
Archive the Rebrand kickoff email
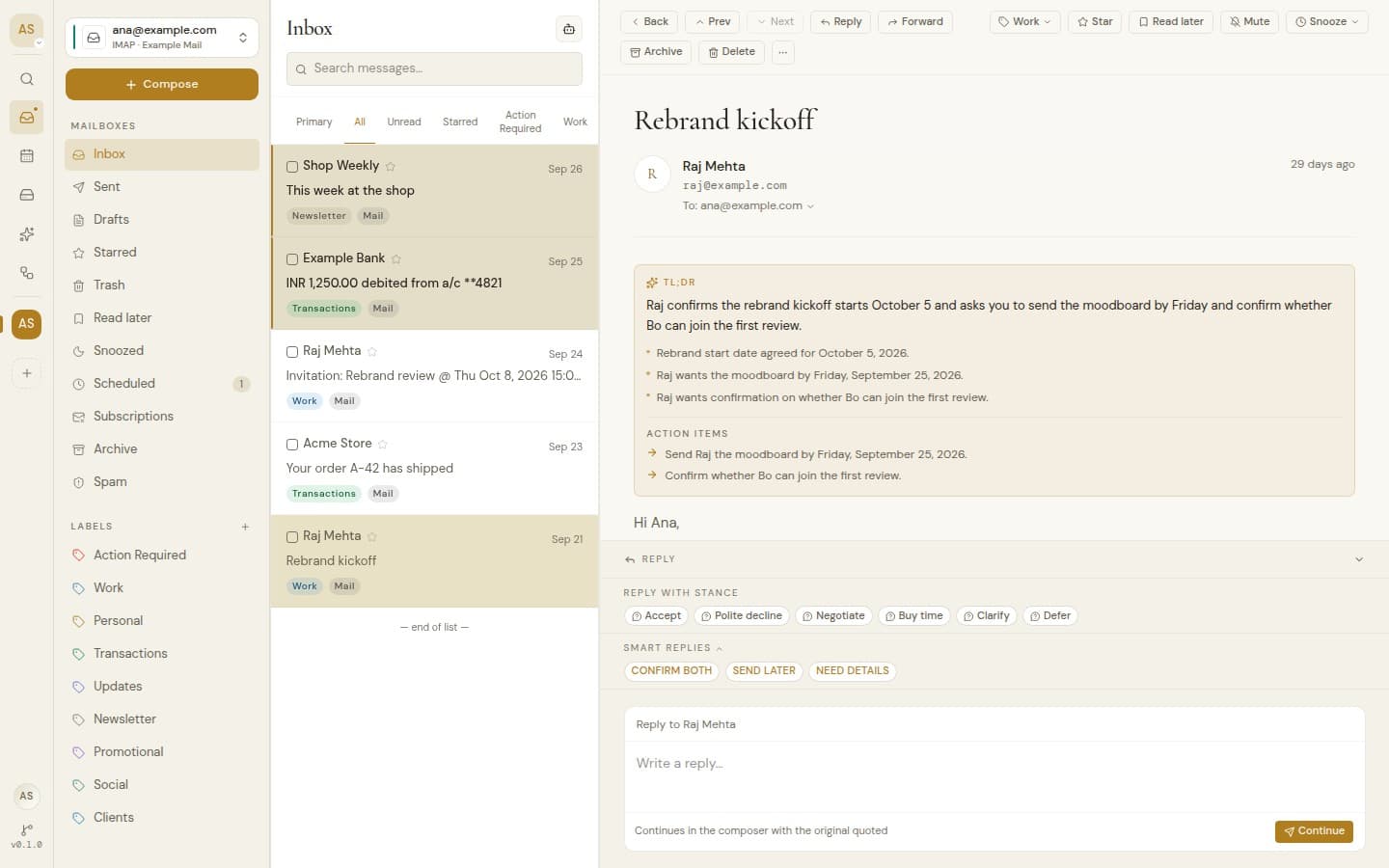(x=656, y=52)
